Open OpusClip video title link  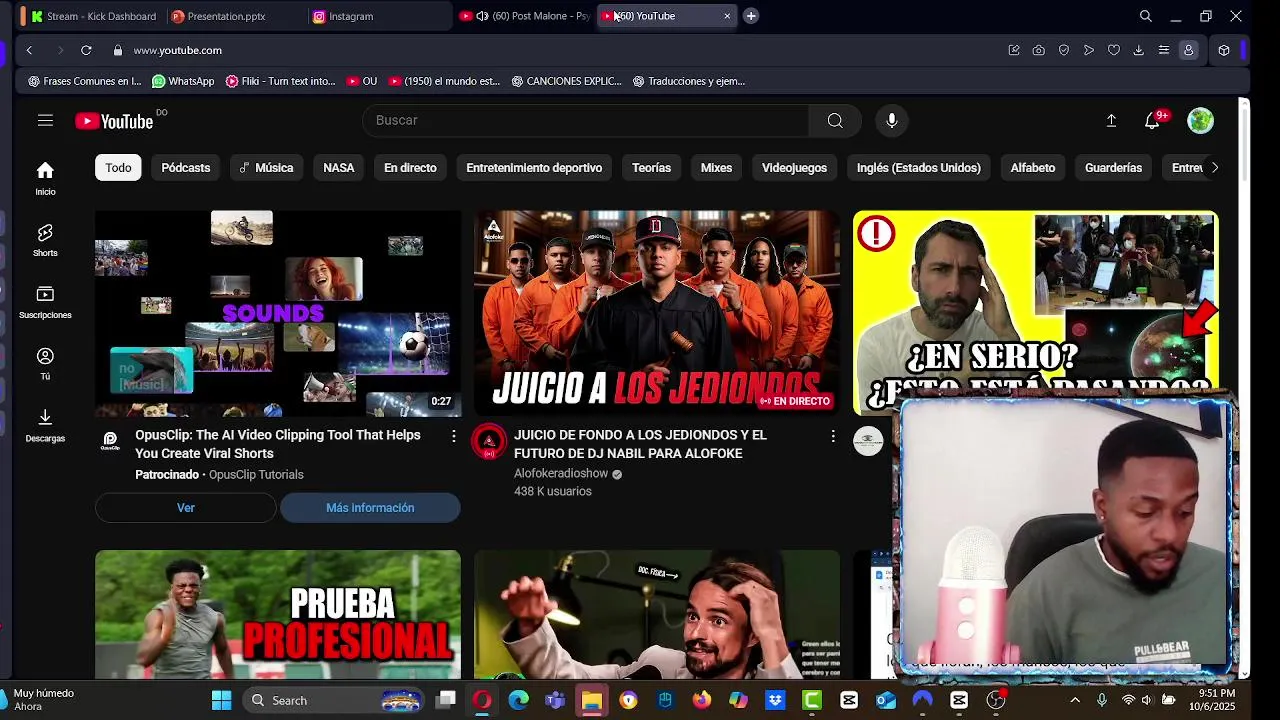coord(278,444)
